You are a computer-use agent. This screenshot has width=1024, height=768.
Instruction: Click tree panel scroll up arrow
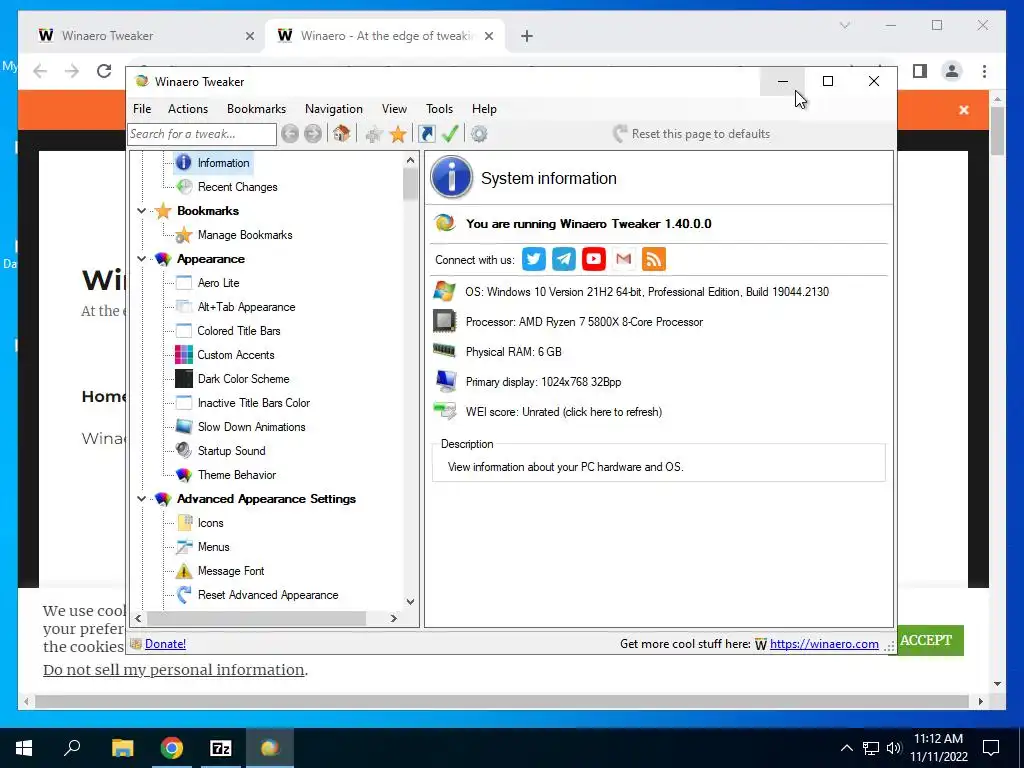[410, 160]
